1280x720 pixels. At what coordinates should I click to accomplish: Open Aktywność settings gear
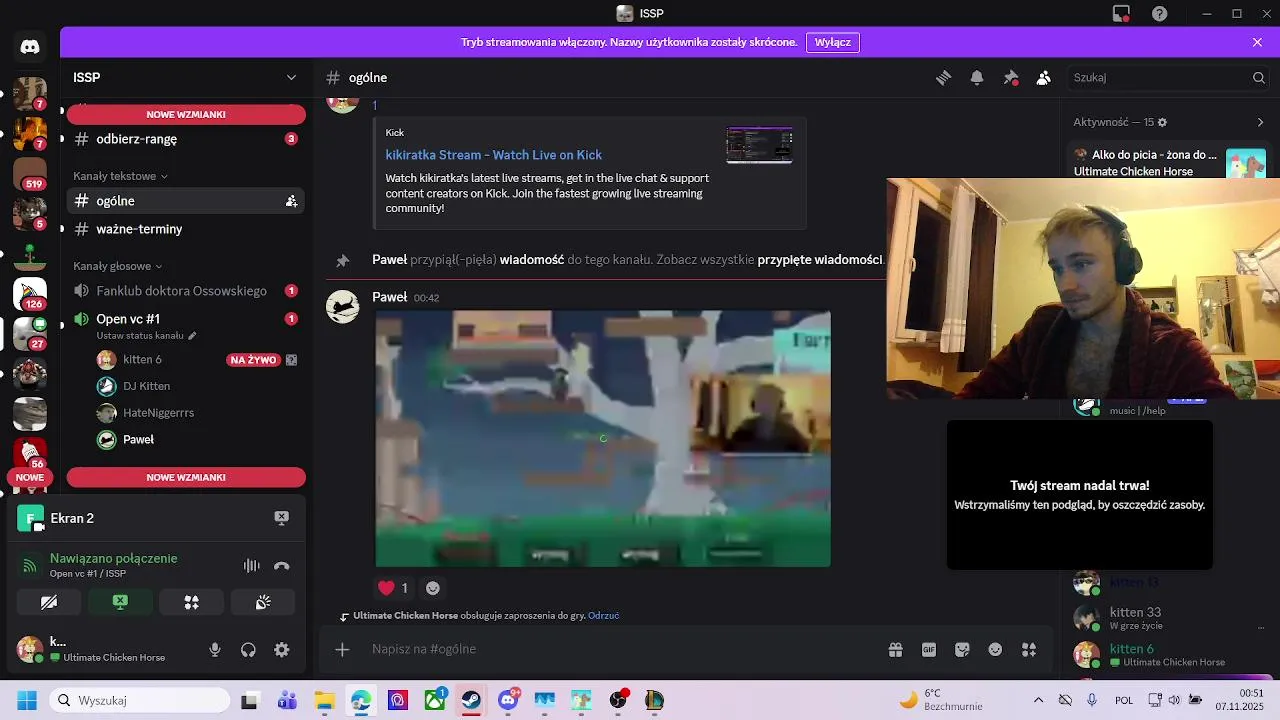click(x=1162, y=122)
